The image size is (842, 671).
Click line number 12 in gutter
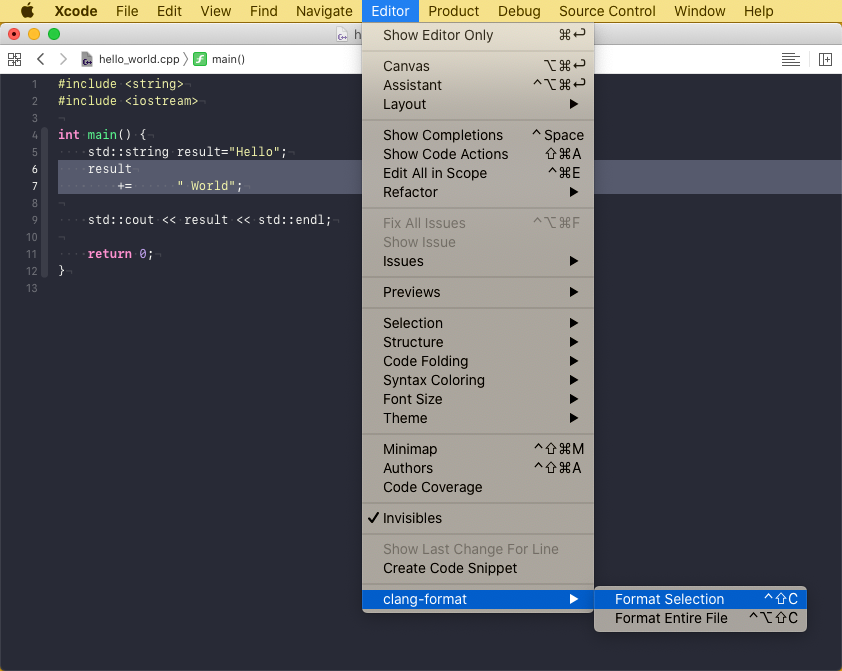pyautogui.click(x=32, y=271)
